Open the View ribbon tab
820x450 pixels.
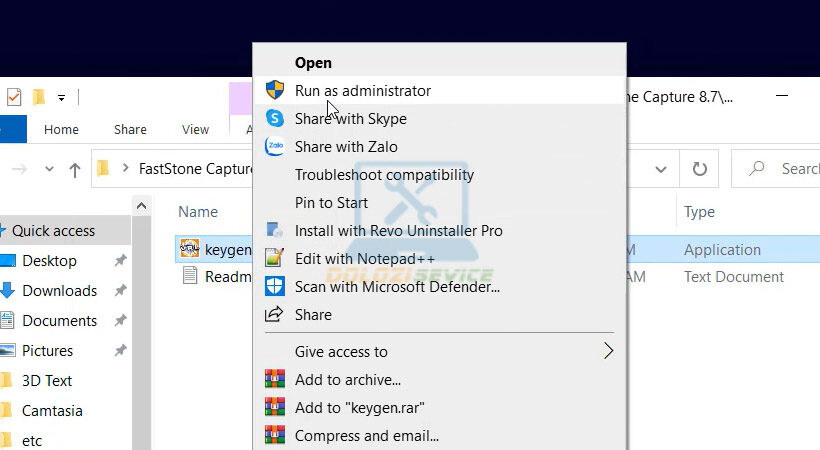click(x=195, y=130)
